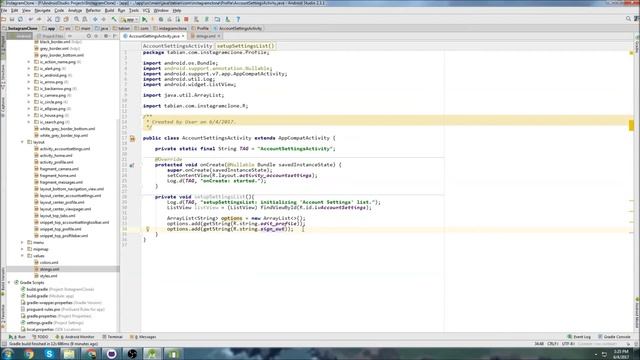Open the File menu
This screenshot has width=640, height=360.
[x=4, y=10]
